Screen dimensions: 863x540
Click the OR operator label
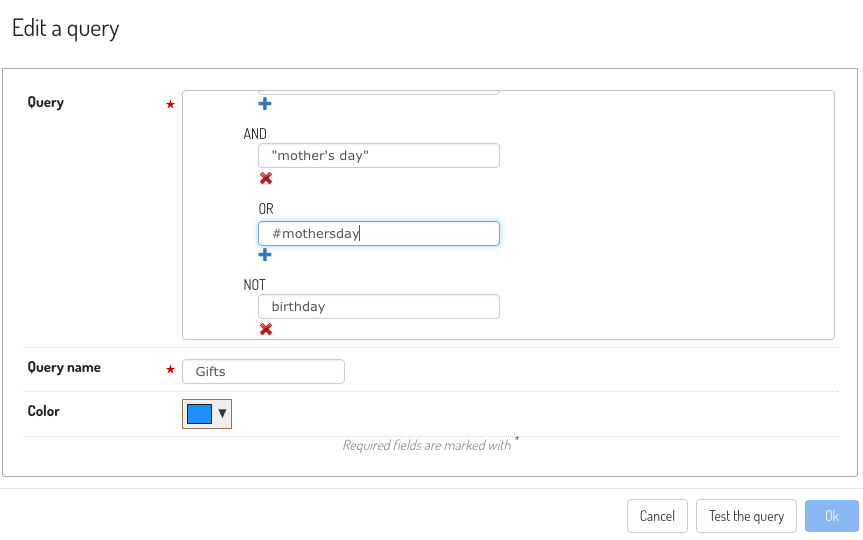[x=266, y=209]
